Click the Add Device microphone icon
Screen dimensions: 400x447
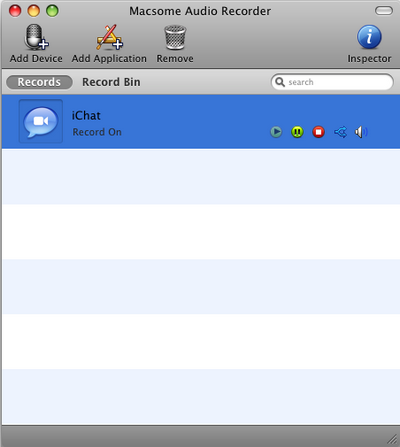(36, 37)
